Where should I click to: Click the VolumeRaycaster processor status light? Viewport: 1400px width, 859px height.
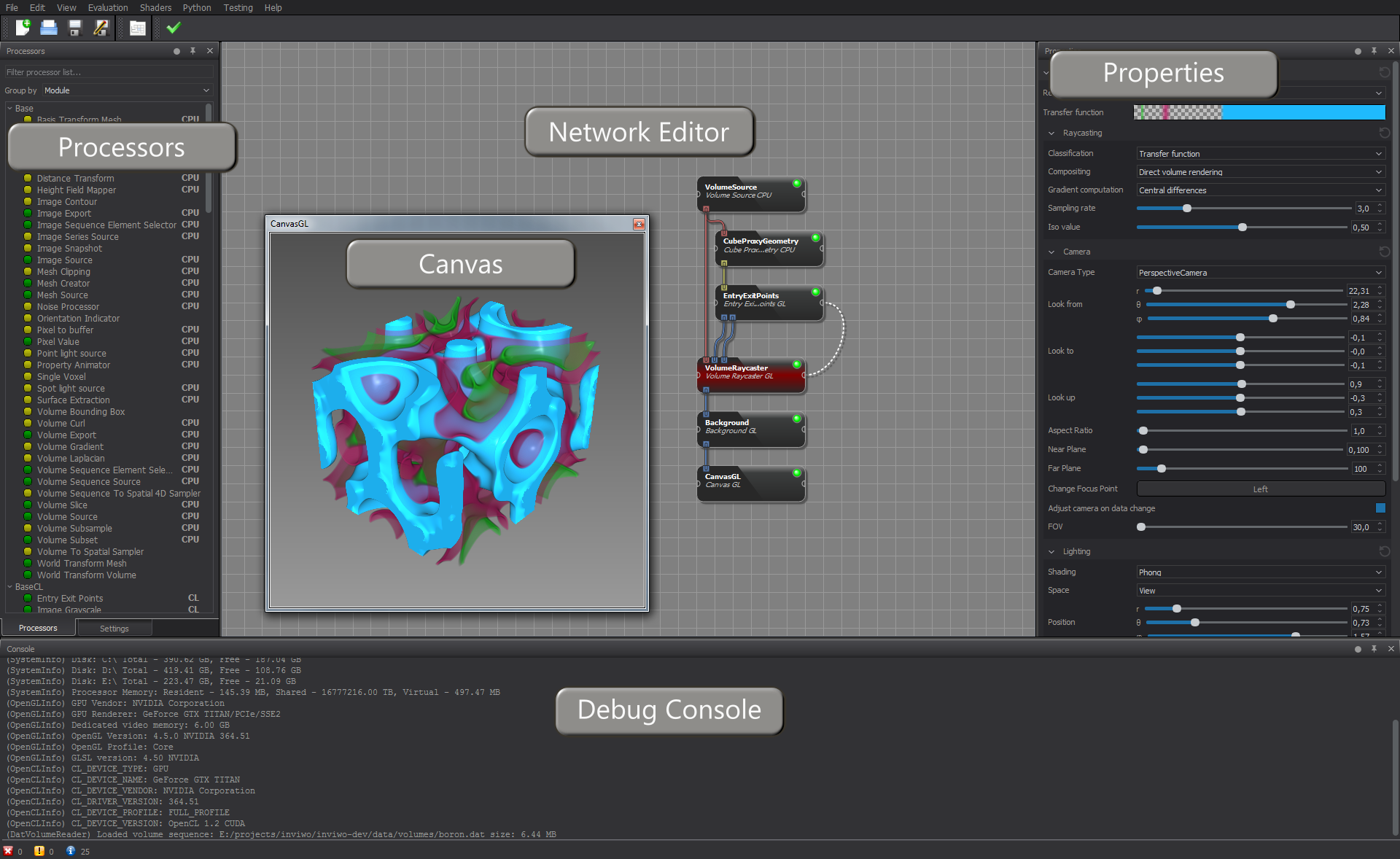796,364
